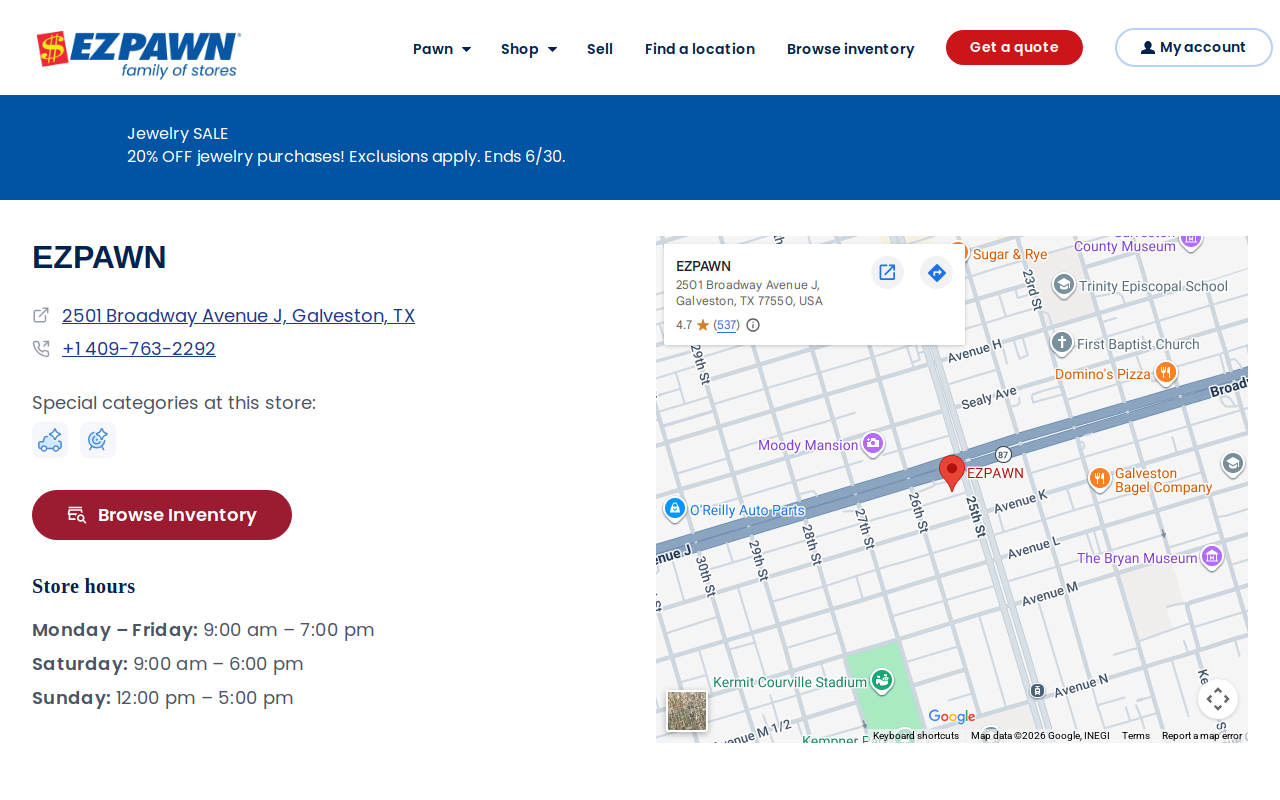Viewport: 1280px width, 800px height.
Task: Open the 537 reviews link on map card
Action: [x=727, y=325]
